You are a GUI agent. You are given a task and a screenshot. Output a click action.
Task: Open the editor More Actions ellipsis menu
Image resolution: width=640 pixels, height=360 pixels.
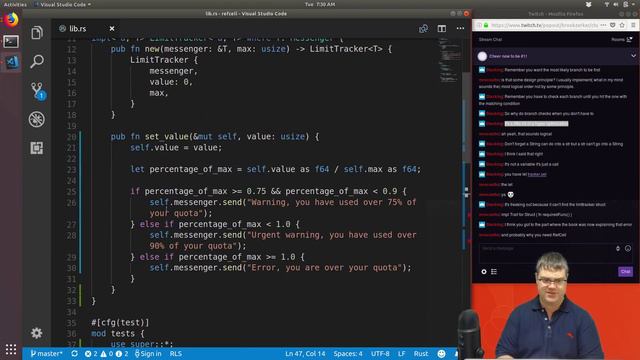(x=460, y=29)
